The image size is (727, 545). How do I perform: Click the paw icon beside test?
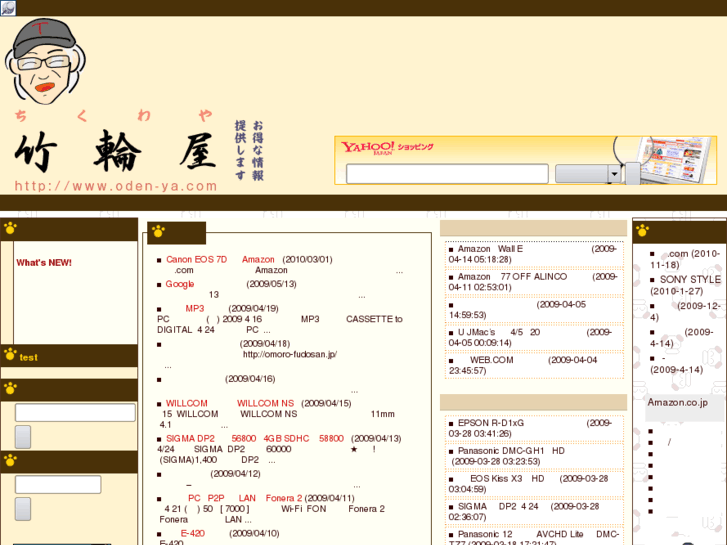(x=10, y=355)
